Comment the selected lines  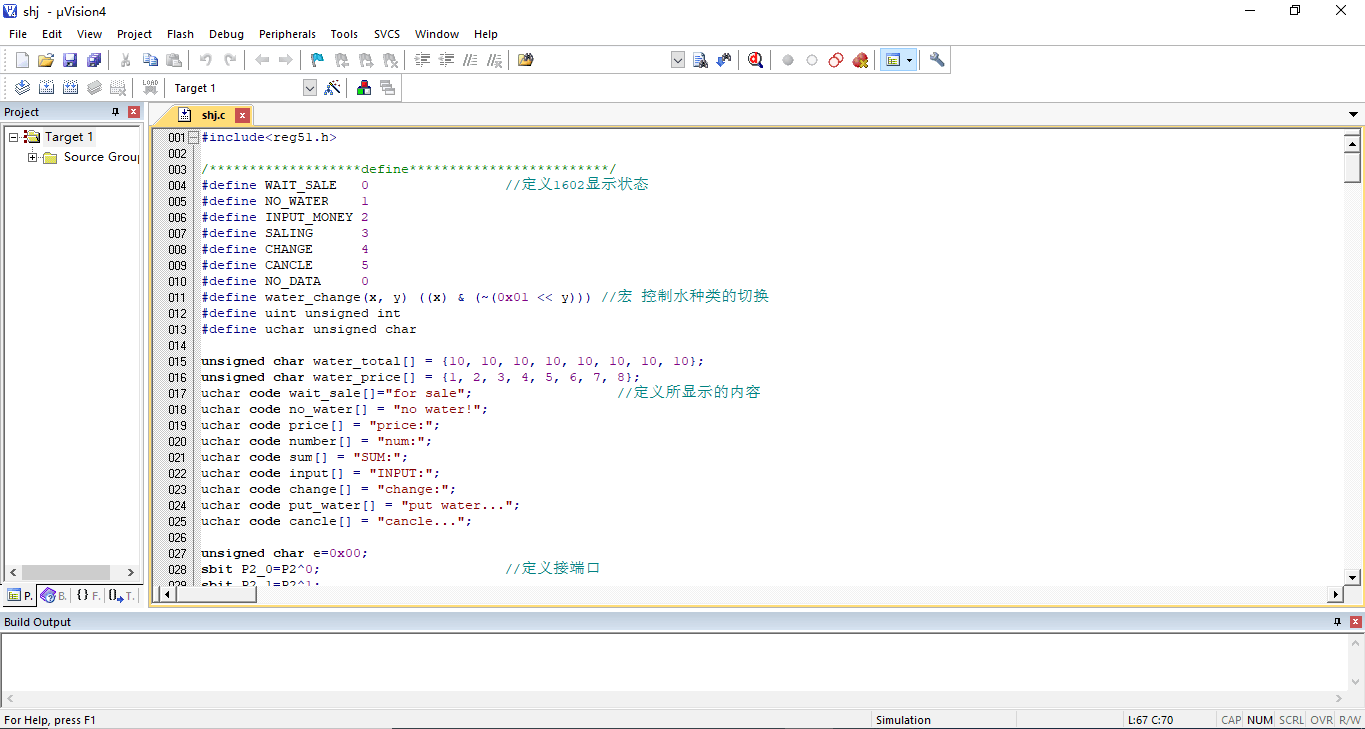tap(470, 60)
